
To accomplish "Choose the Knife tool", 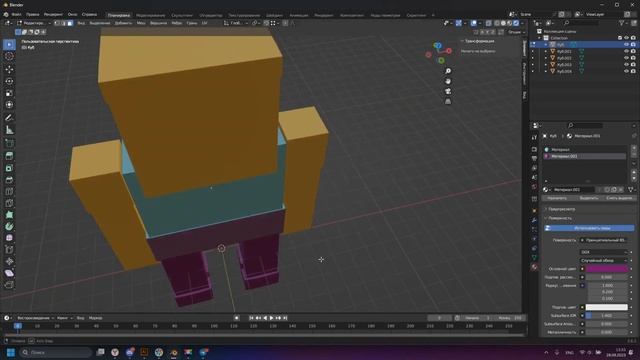I will [9, 203].
